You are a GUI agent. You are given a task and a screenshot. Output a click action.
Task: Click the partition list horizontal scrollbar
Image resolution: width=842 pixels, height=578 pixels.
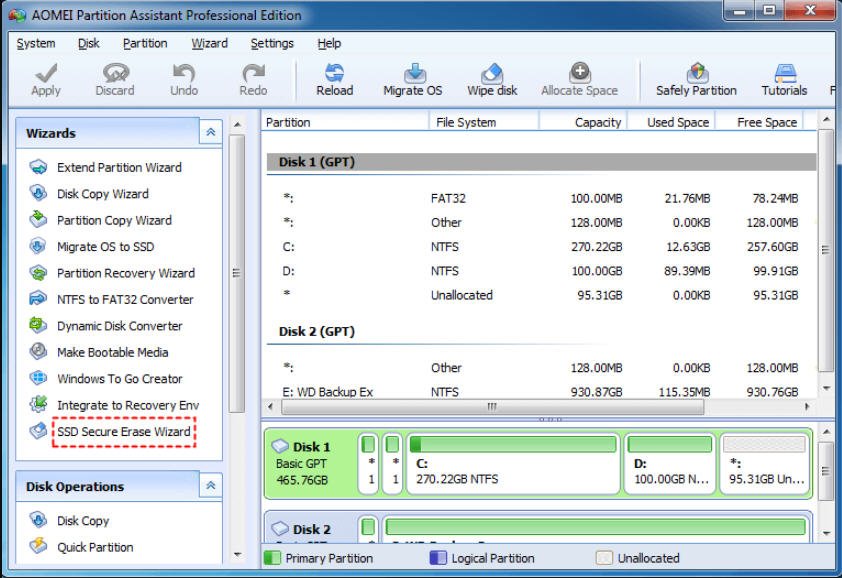[492, 407]
